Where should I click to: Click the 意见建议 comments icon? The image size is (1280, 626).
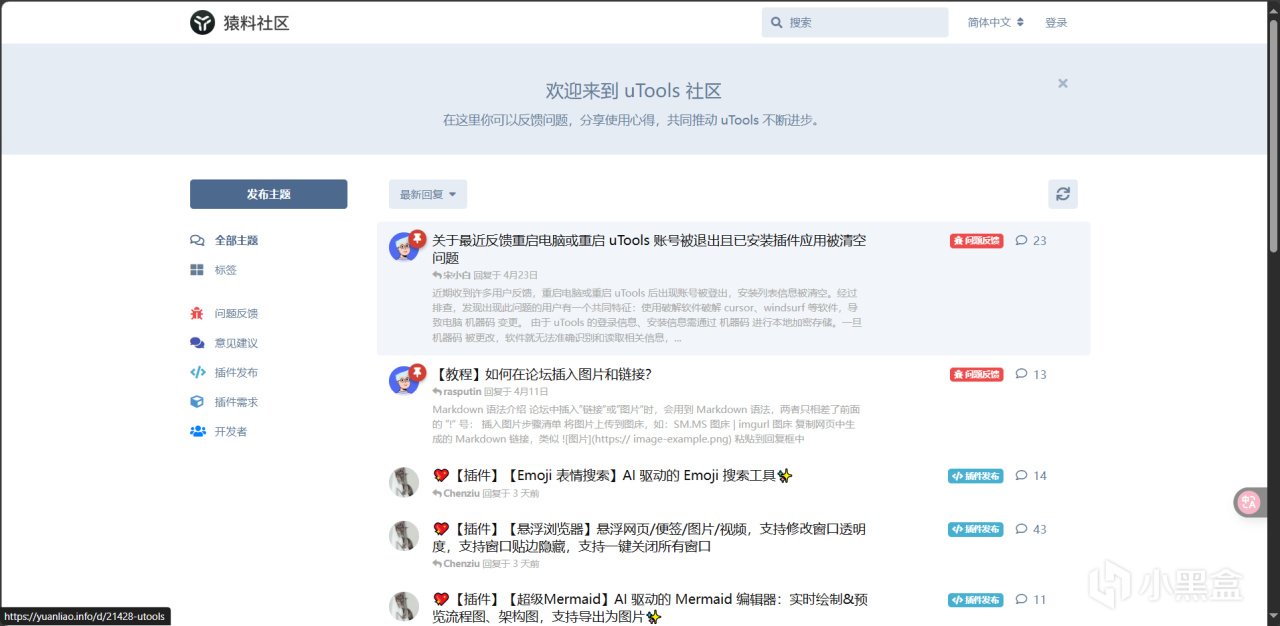[197, 342]
